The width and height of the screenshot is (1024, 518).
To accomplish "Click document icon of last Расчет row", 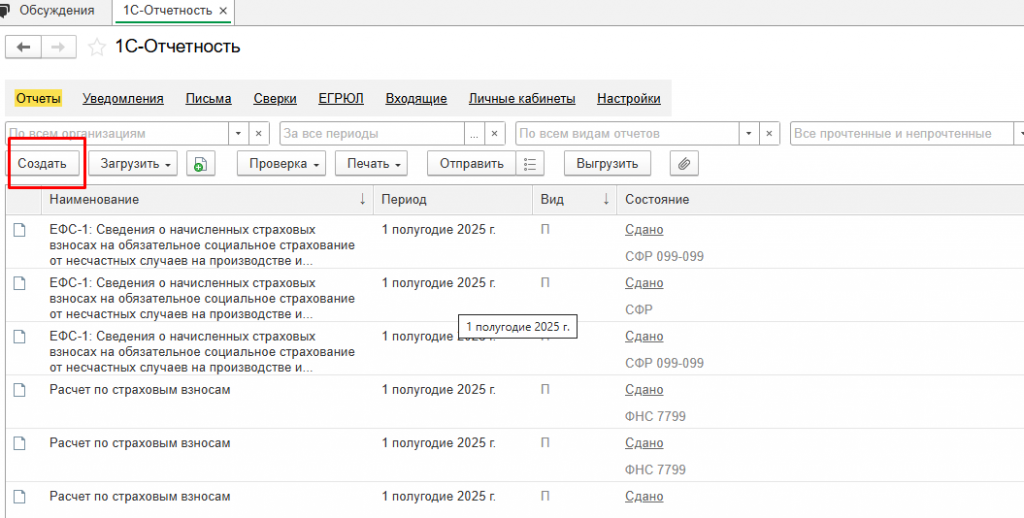I will (20, 497).
